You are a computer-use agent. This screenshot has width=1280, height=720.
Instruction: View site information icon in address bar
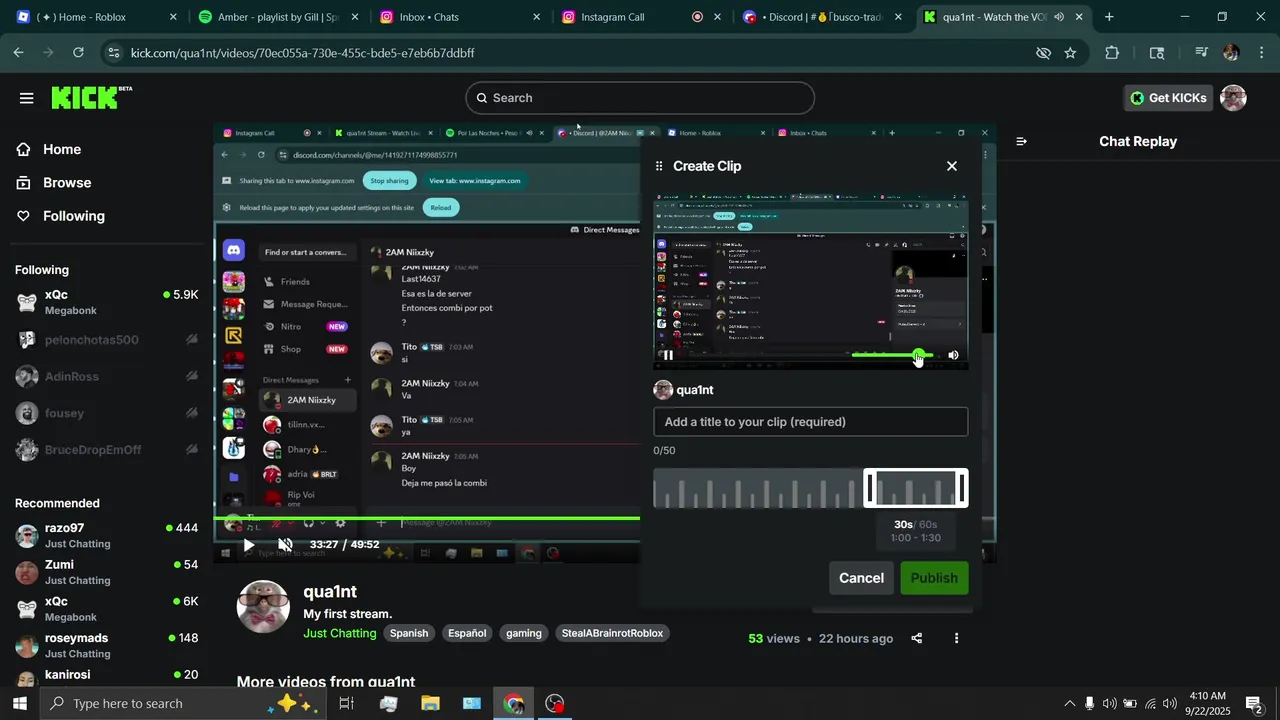click(x=113, y=53)
